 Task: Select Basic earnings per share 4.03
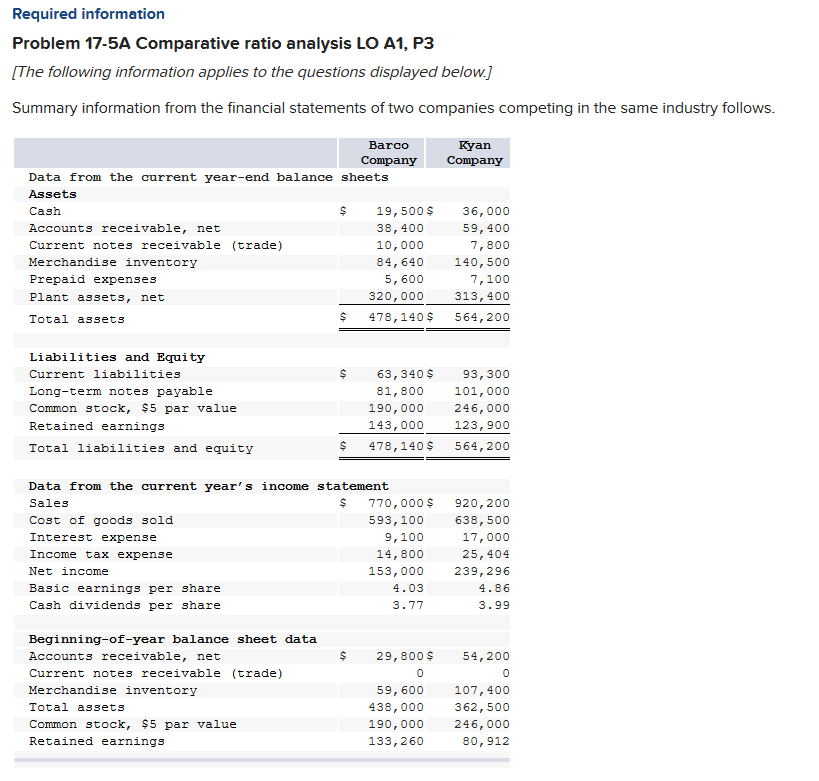pos(407,588)
